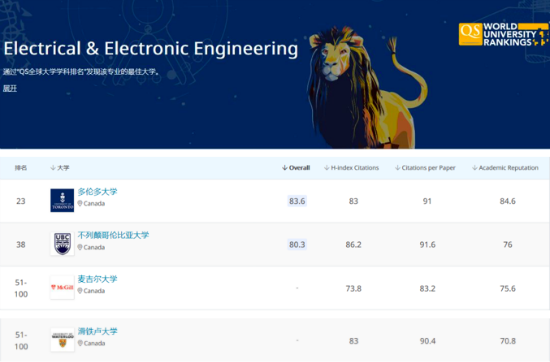Select the McGill University logo
550x362 pixels.
pyautogui.click(x=62, y=287)
